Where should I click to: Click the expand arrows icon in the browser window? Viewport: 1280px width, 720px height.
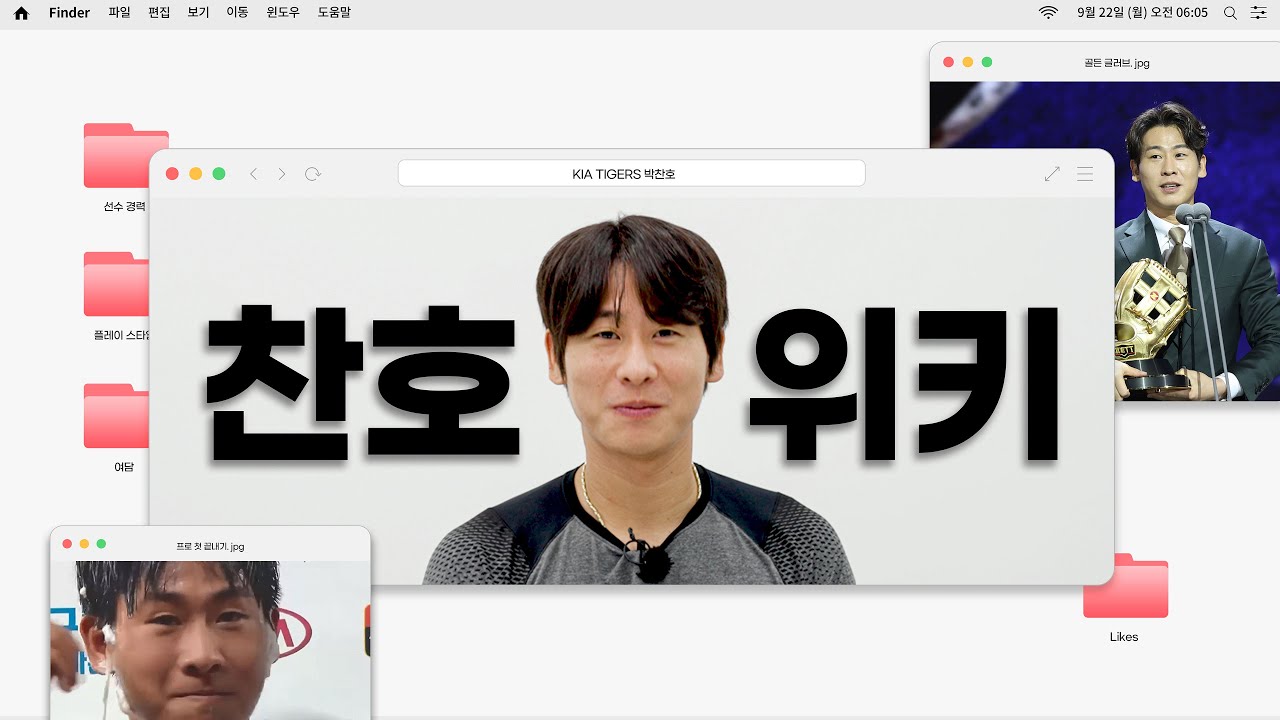[1052, 174]
